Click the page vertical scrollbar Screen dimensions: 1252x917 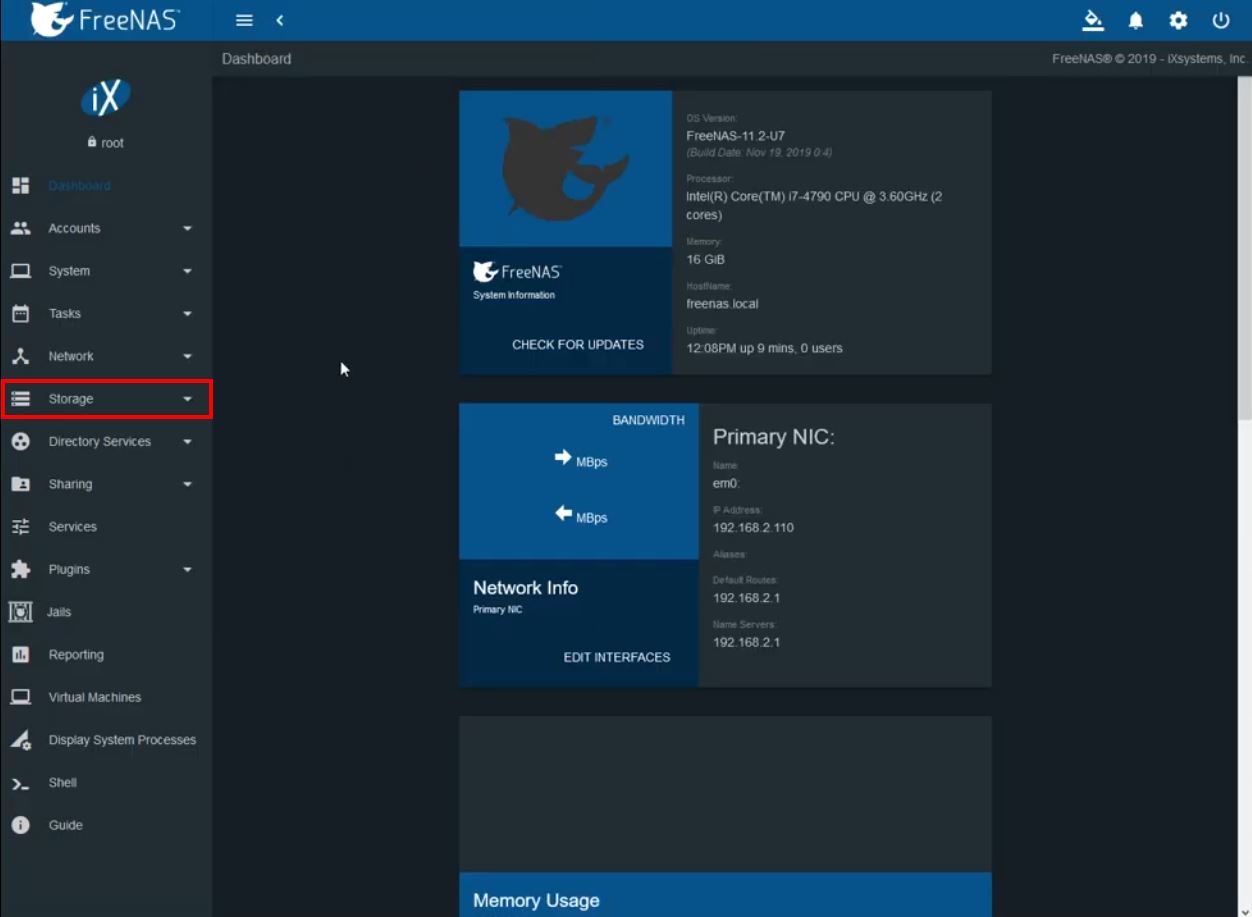[x=1245, y=250]
